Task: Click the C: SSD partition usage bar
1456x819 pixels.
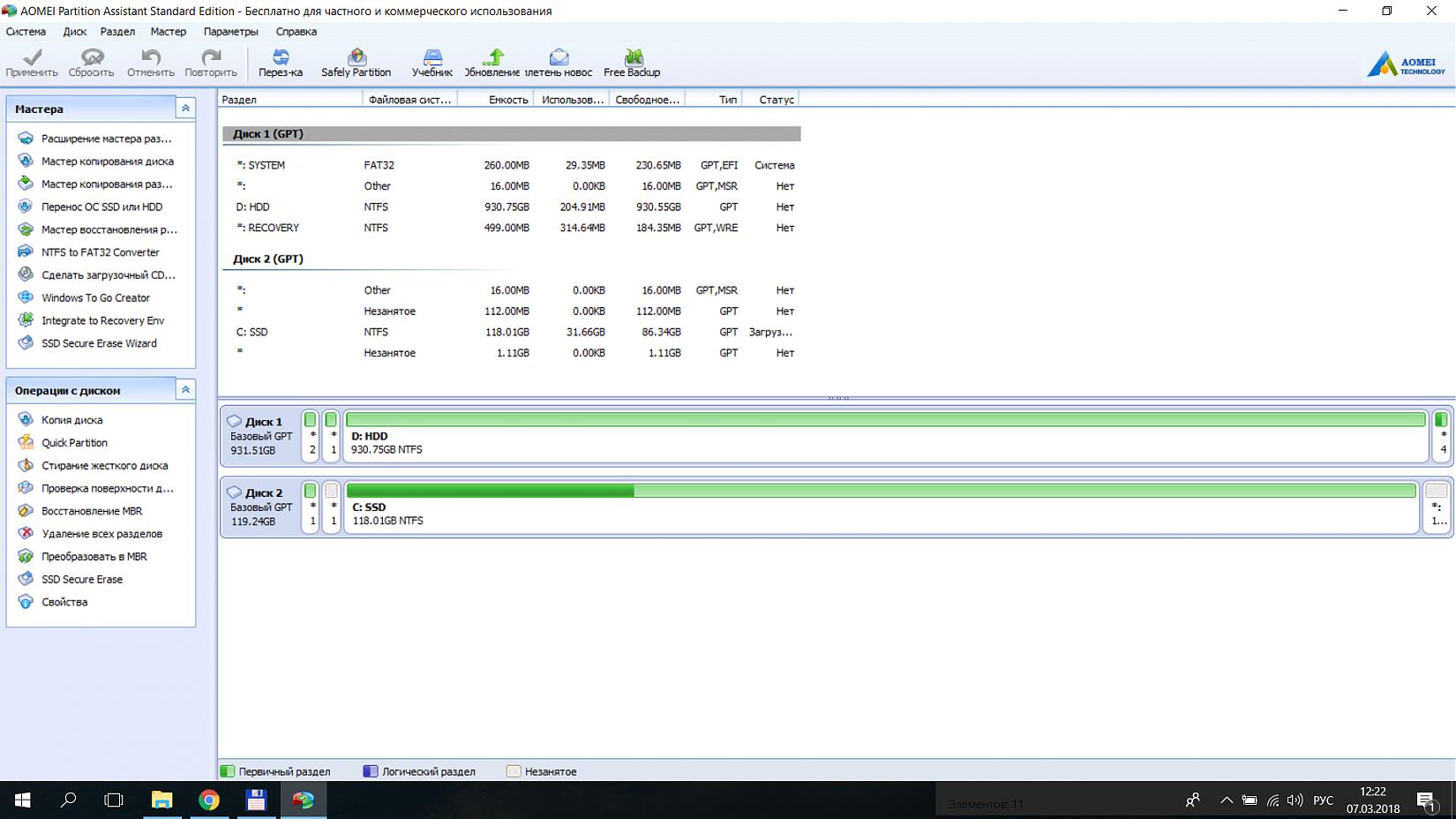Action: (x=882, y=491)
